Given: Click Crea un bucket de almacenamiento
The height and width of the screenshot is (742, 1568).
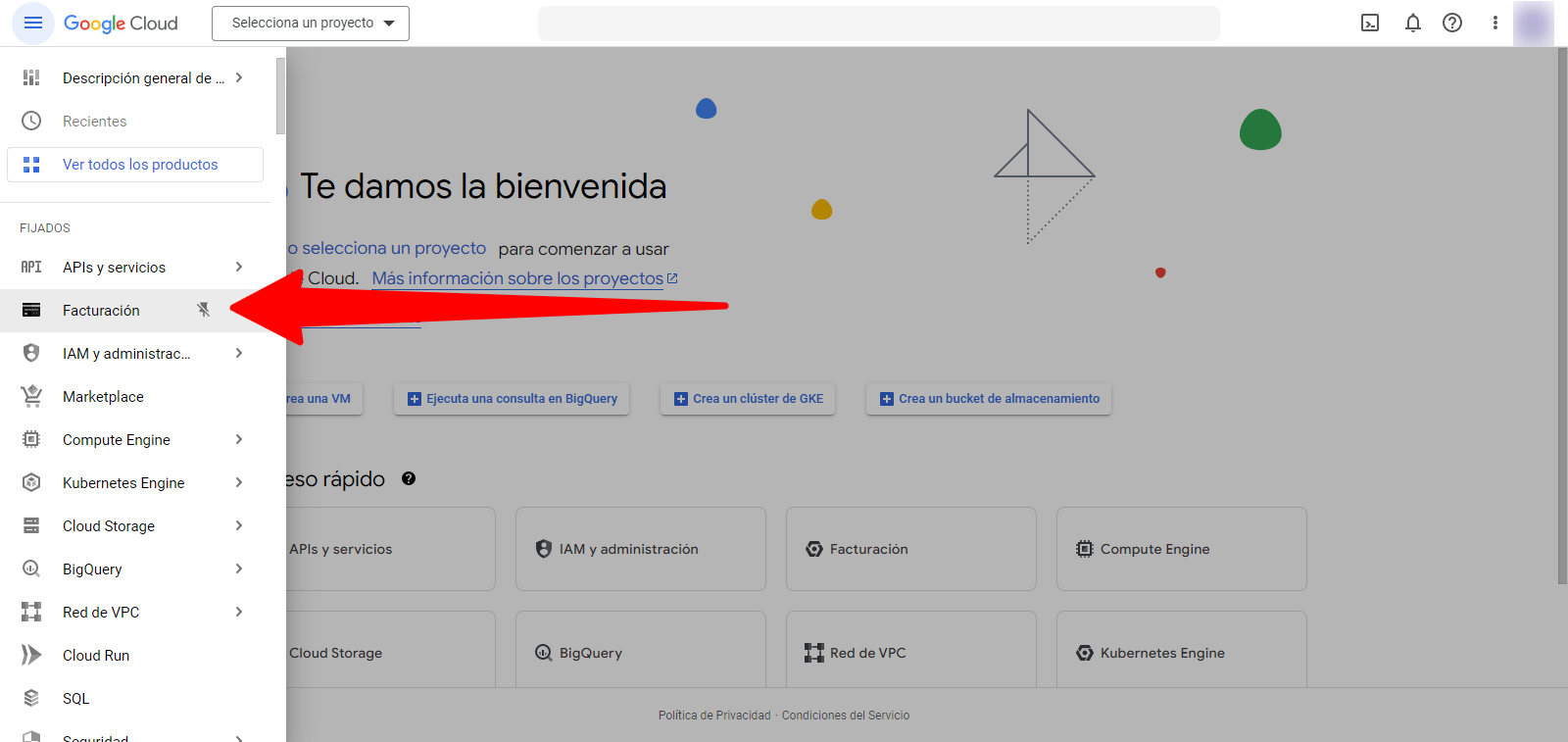Looking at the screenshot, I should tap(989, 398).
